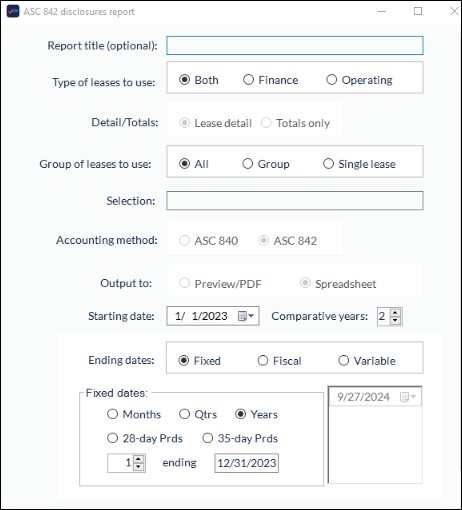The height and width of the screenshot is (510, 462).
Task: Decrease Comparative years with down arrow
Action: click(x=395, y=320)
